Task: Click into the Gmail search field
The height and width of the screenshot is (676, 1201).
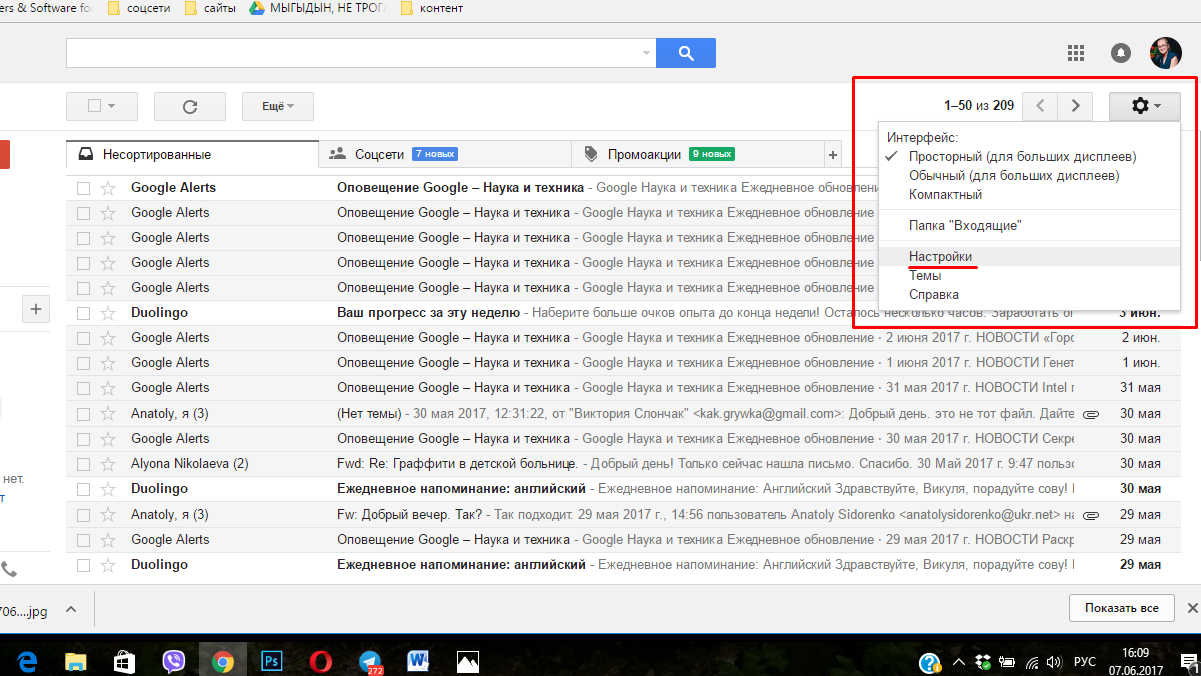Action: [352, 53]
